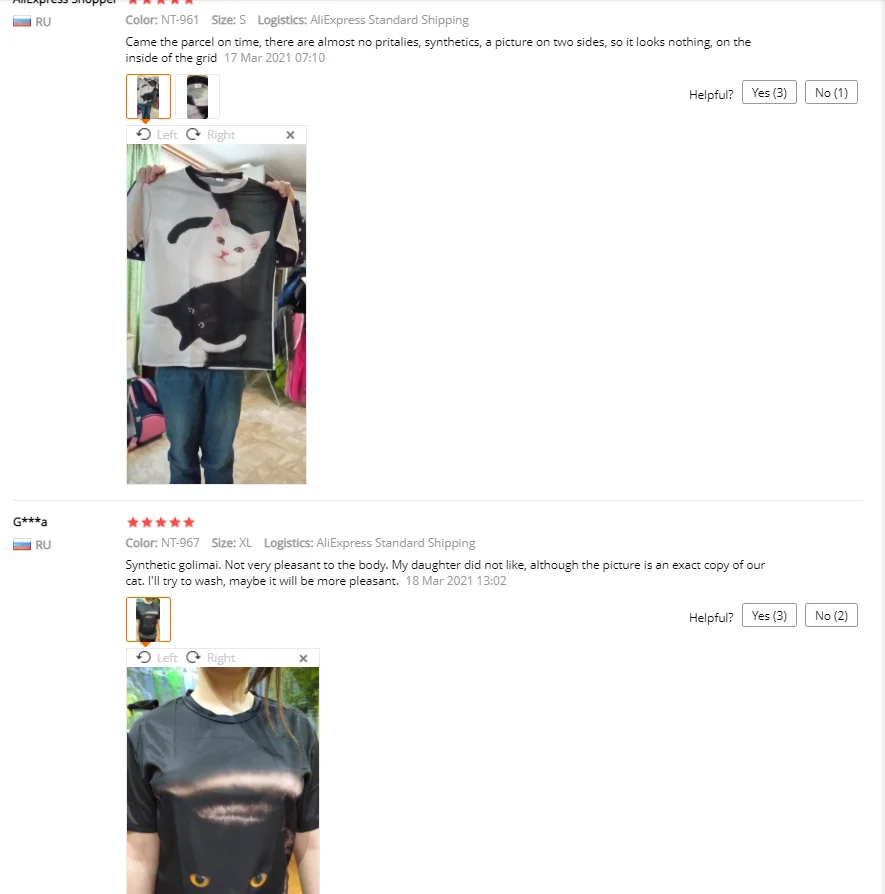
Task: Click five-star rating of G***a's review
Action: pyautogui.click(x=161, y=522)
